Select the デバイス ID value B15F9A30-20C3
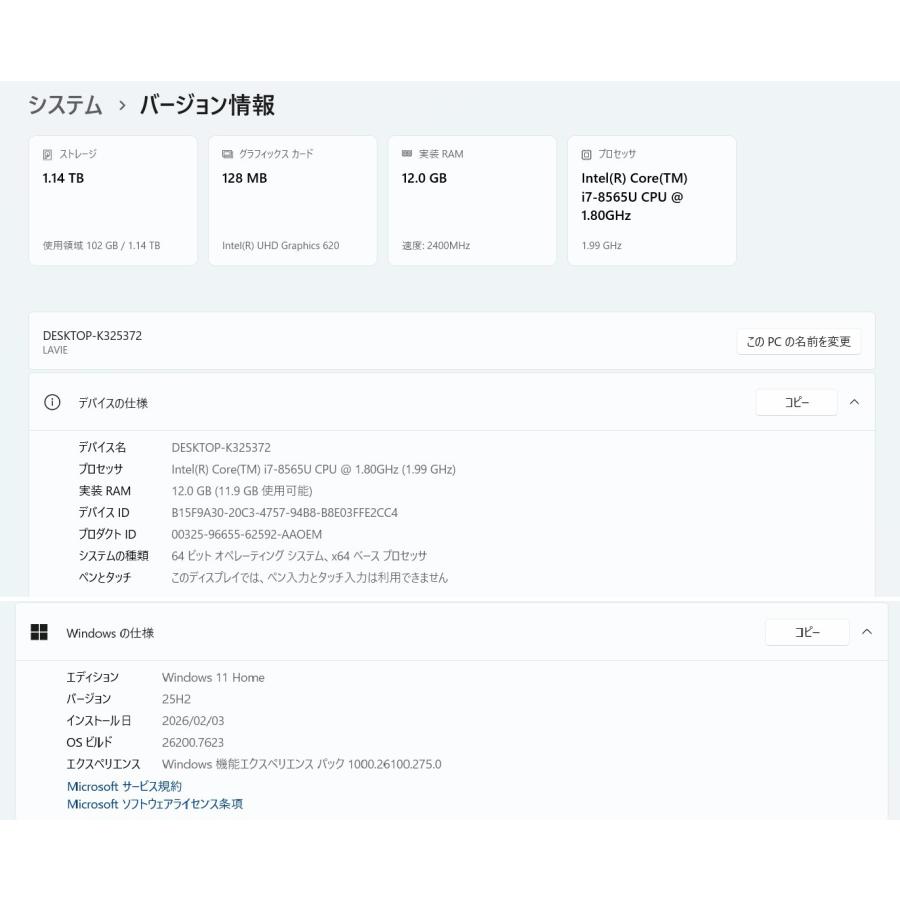This screenshot has width=900, height=900. (x=284, y=513)
